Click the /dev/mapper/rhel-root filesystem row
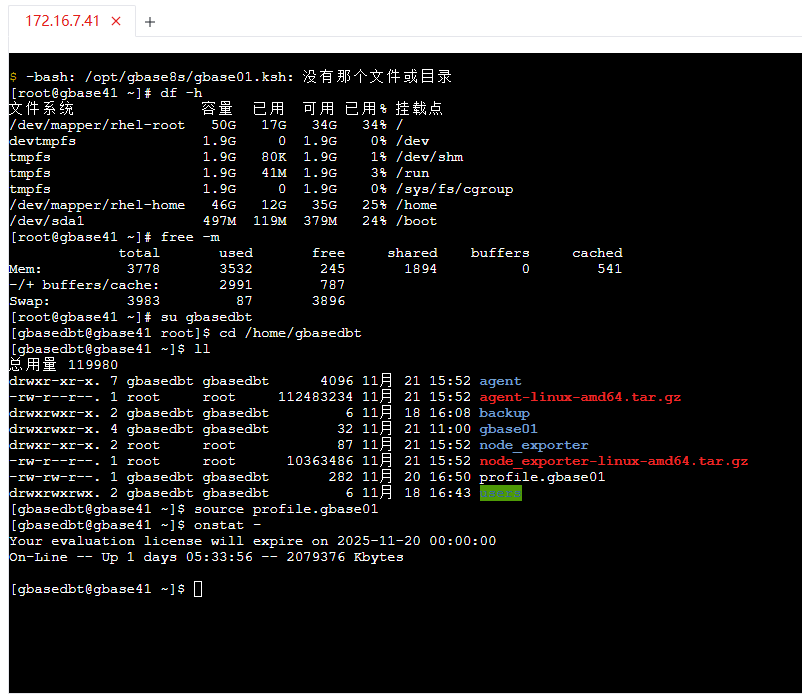The height and width of the screenshot is (696, 802). [97, 125]
